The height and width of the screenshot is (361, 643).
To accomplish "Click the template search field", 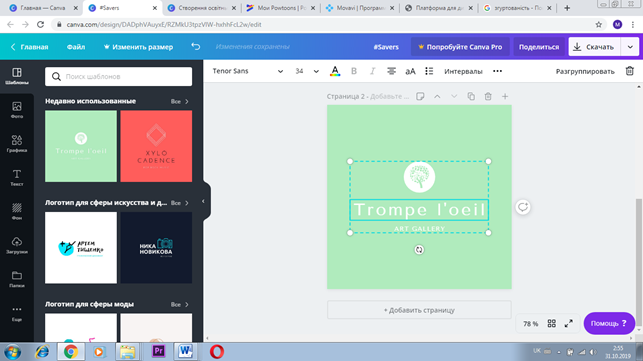I will tap(119, 76).
